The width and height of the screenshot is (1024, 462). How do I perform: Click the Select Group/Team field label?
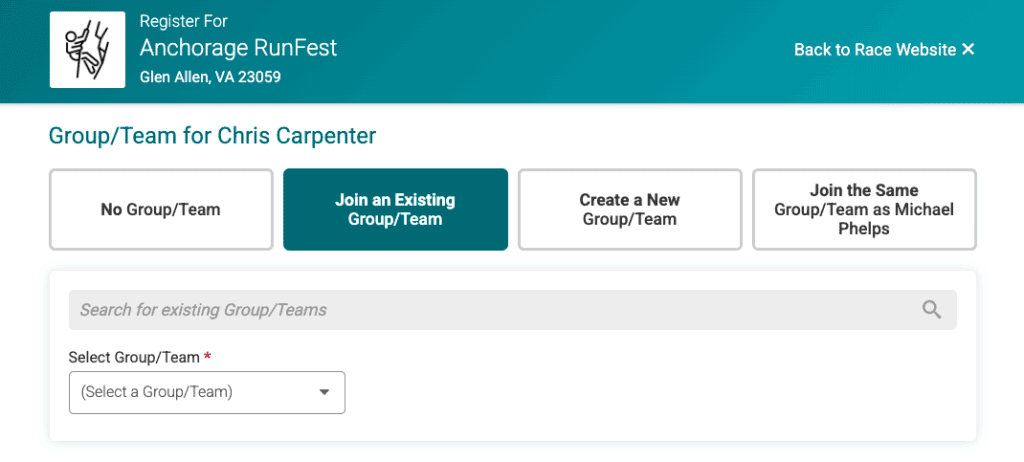(134, 357)
